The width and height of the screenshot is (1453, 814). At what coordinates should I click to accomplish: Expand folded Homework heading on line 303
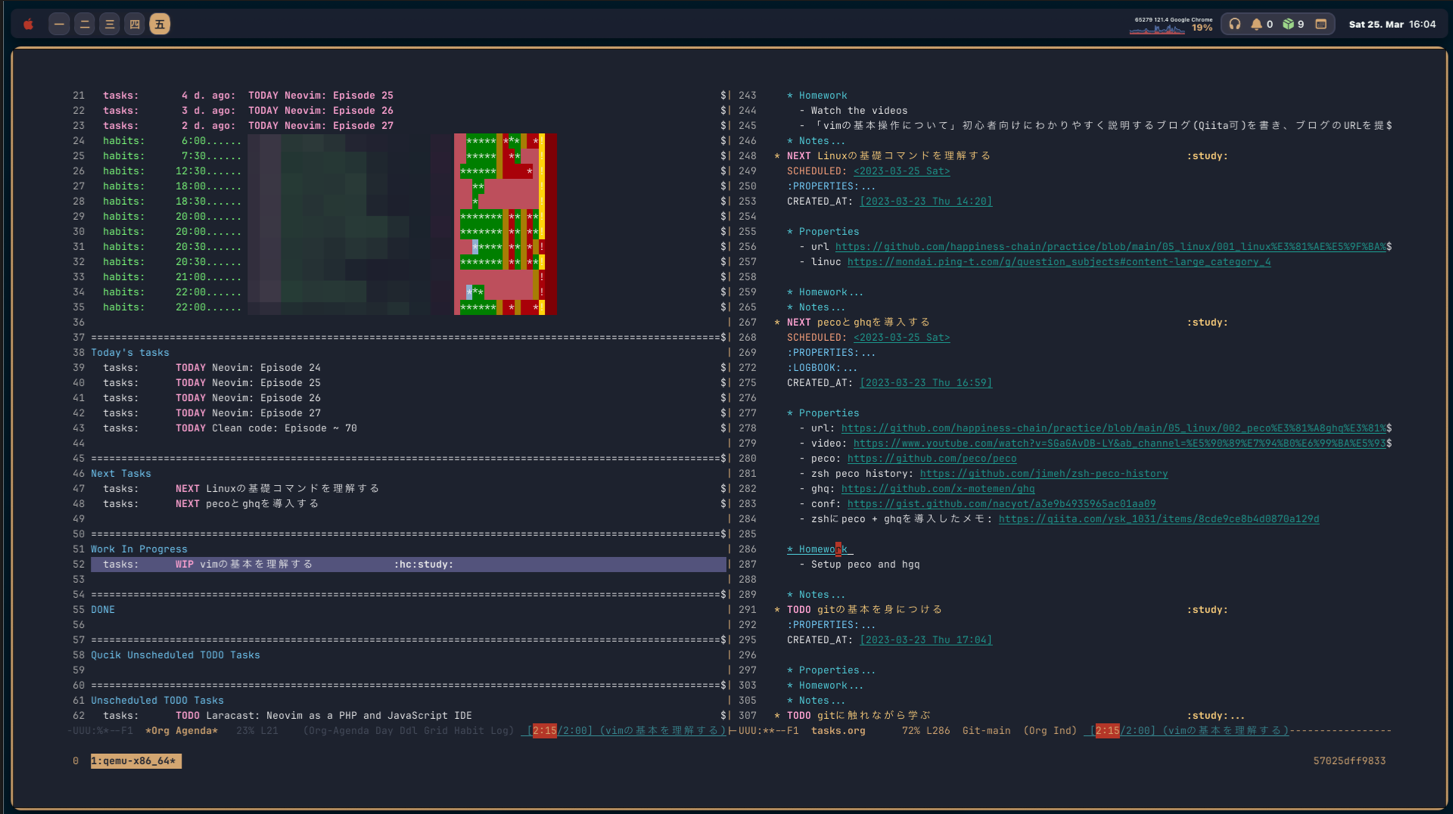pos(825,685)
